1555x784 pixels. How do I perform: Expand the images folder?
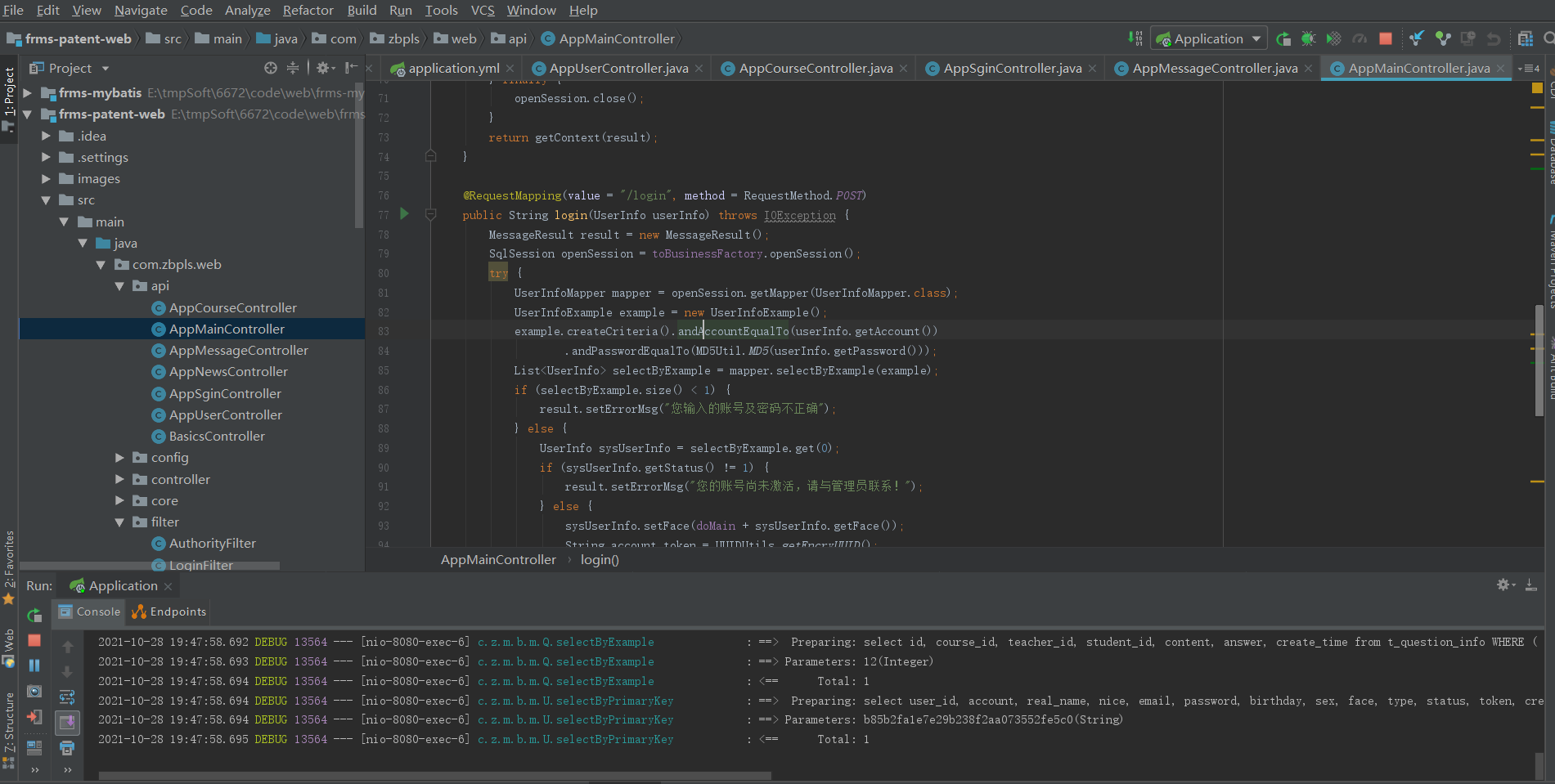(x=46, y=178)
